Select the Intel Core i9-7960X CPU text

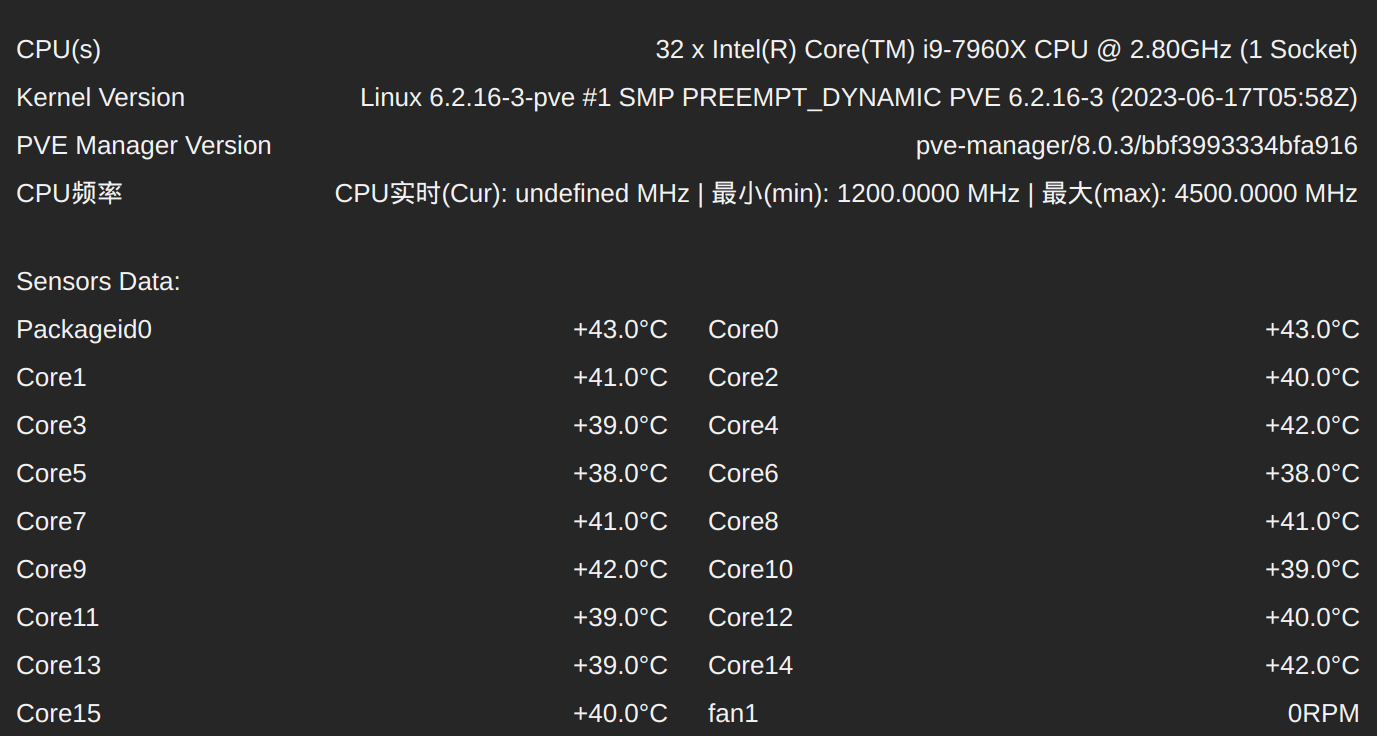1006,50
